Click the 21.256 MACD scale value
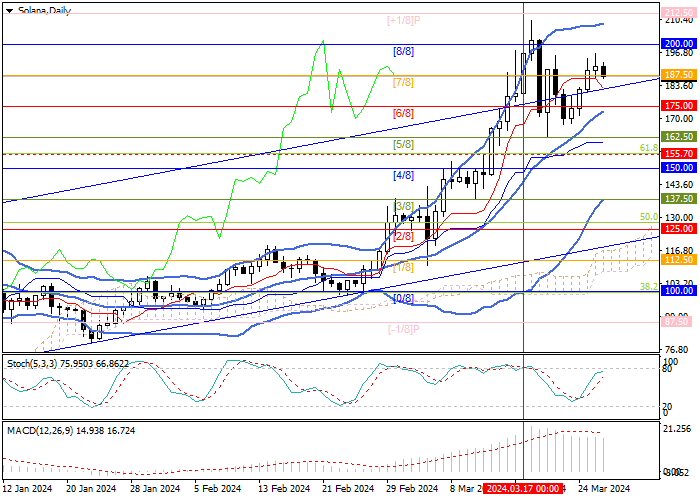 677,429
